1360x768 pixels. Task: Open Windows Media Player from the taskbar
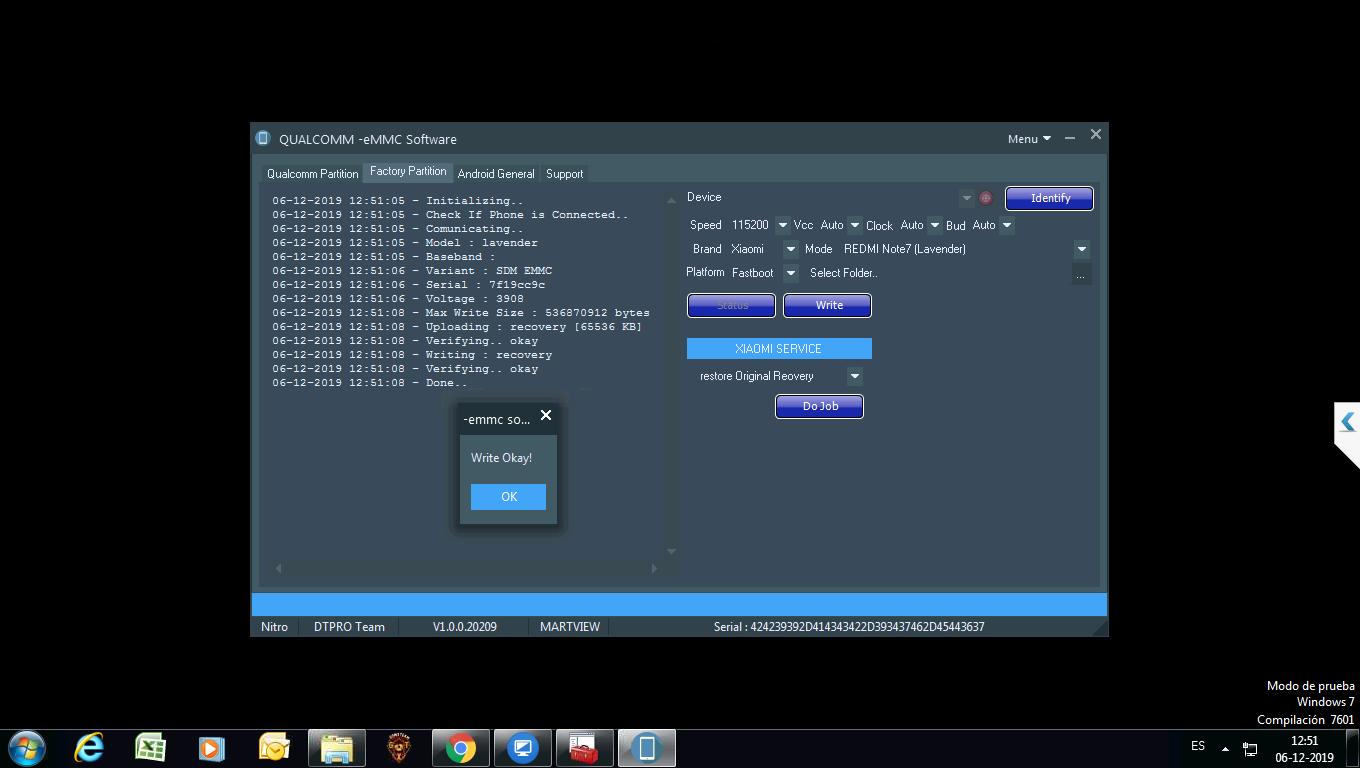(211, 748)
